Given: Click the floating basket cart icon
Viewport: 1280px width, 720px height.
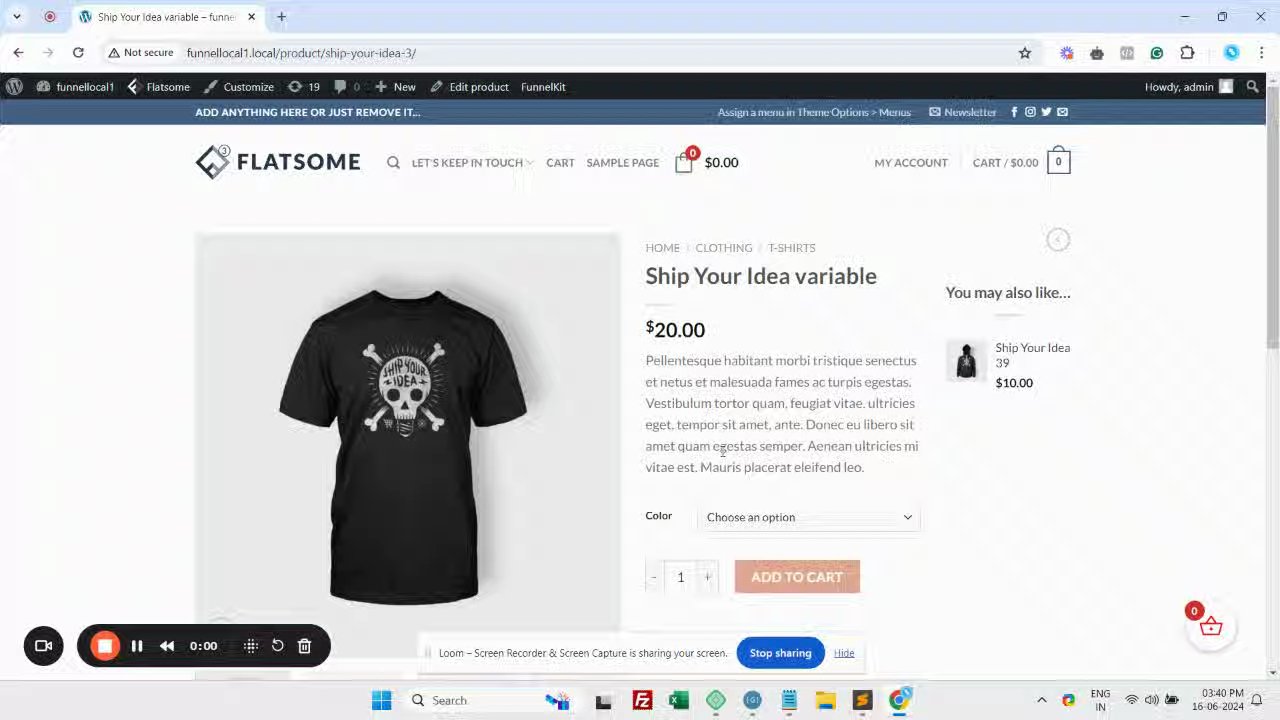Looking at the screenshot, I should tap(1210, 626).
